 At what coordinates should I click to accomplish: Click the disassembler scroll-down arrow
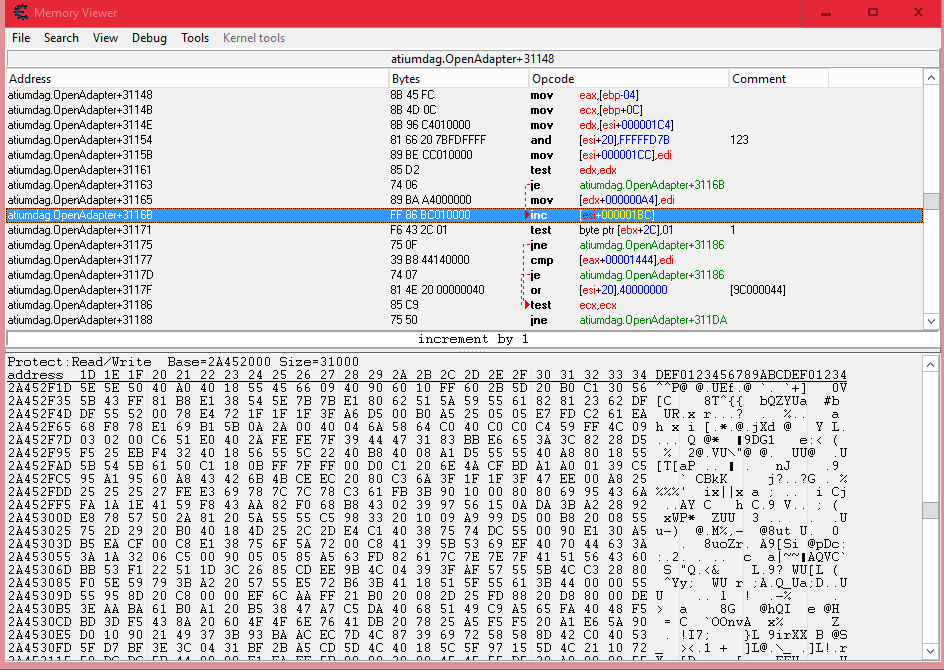[931, 321]
